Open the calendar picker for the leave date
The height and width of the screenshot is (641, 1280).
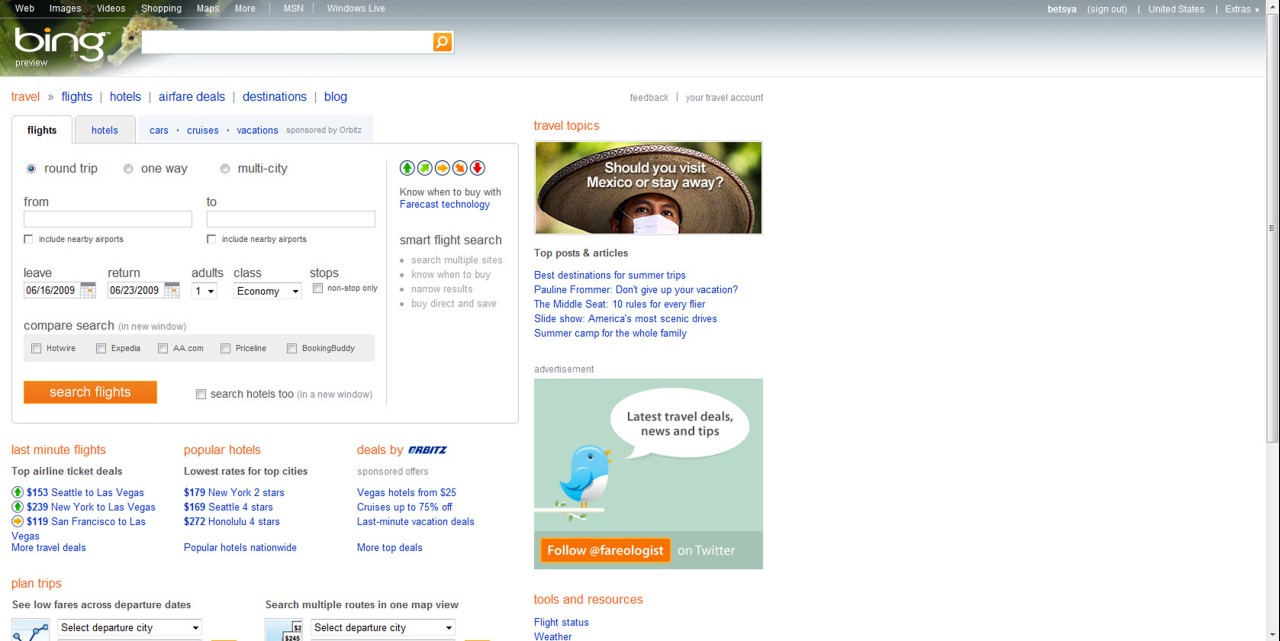pyautogui.click(x=88, y=290)
